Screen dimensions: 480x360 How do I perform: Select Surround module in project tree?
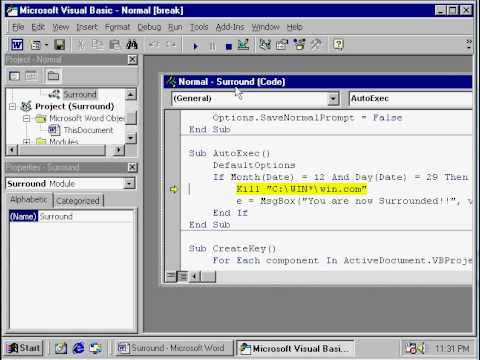pos(80,94)
